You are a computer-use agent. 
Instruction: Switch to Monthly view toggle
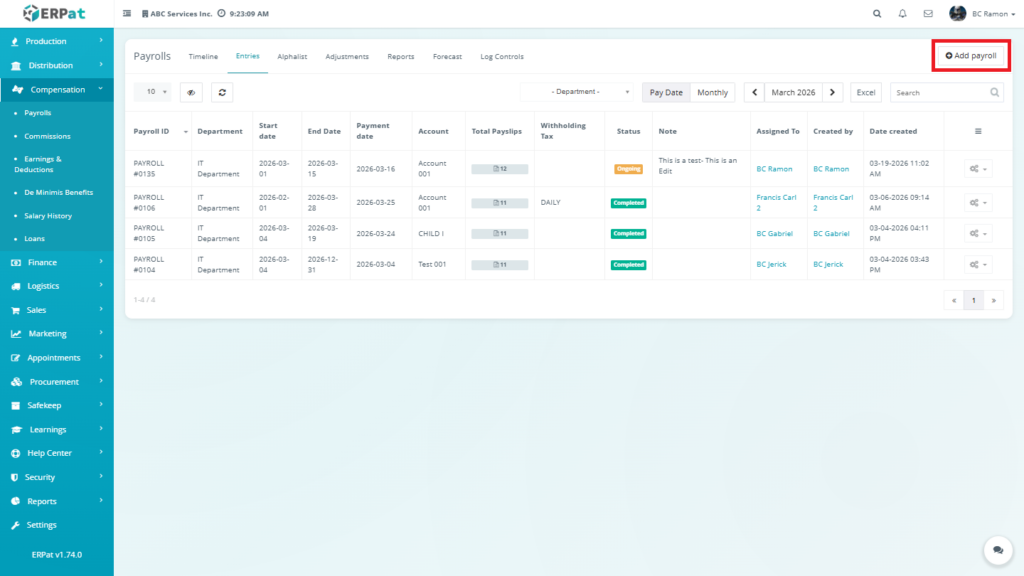712,92
